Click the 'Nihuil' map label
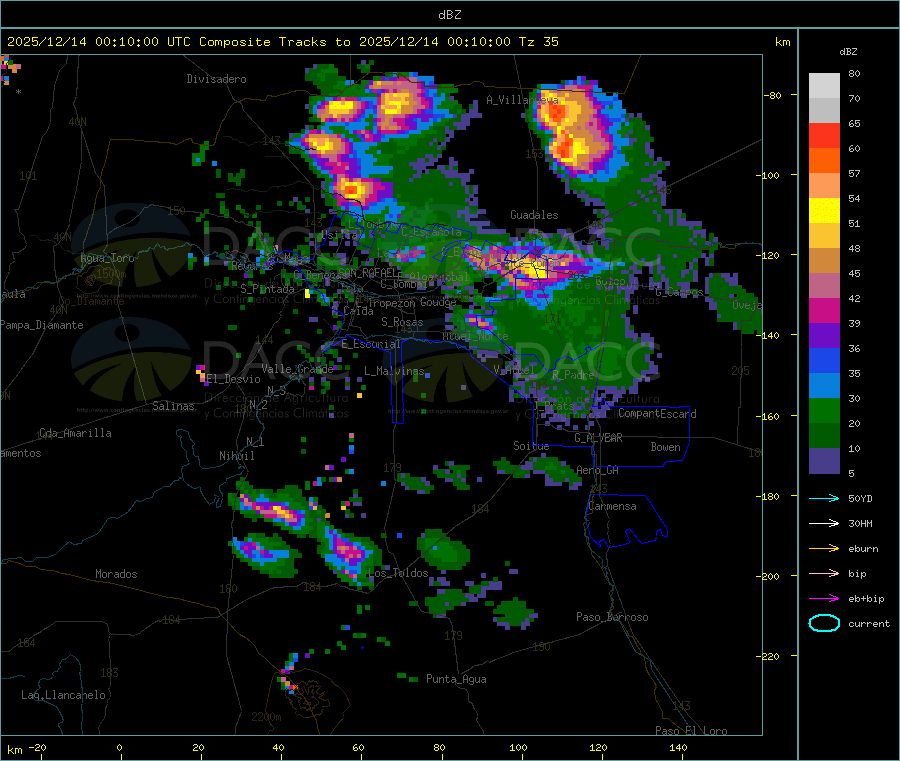The image size is (900, 761). pos(237,456)
